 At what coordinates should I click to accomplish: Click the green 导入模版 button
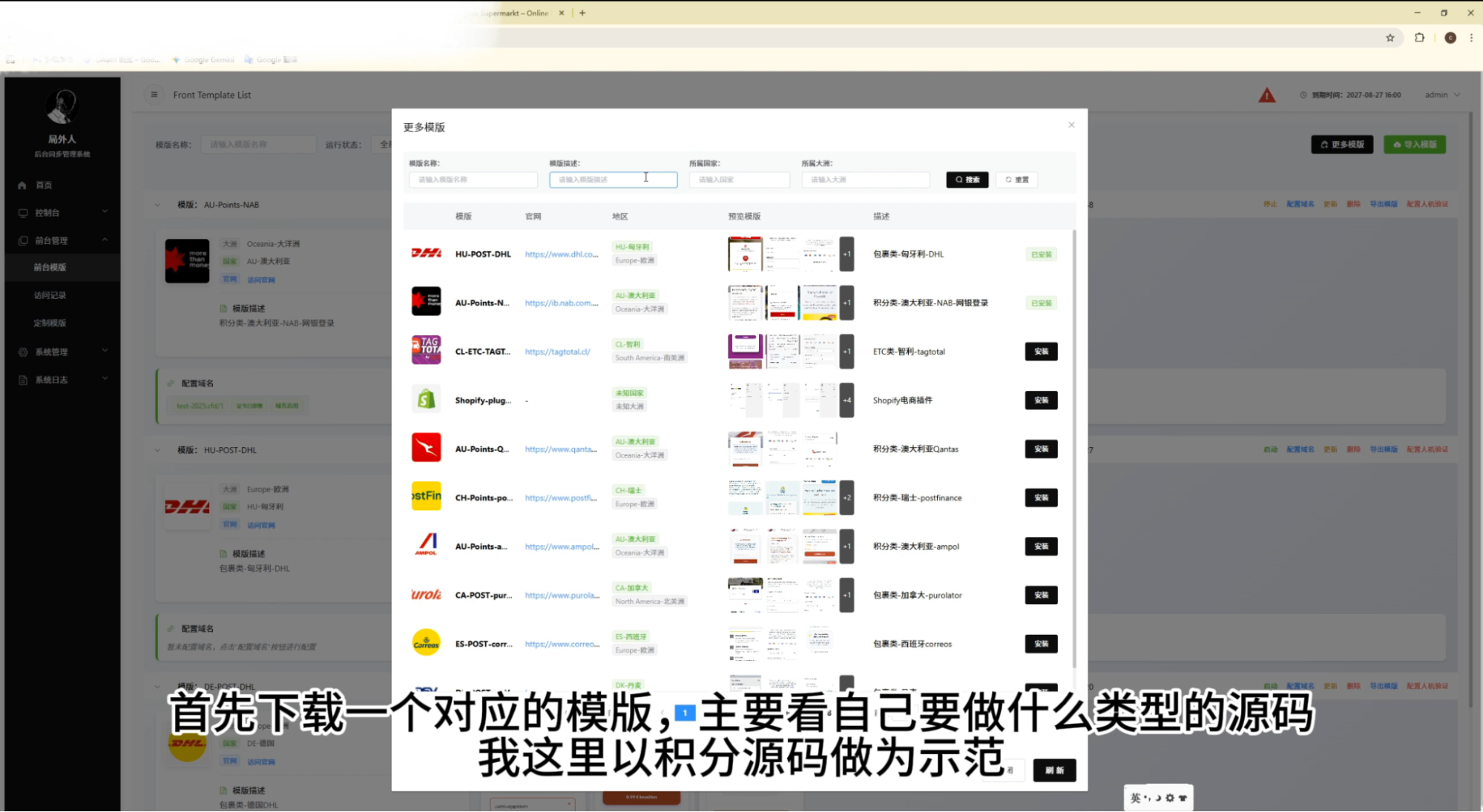[1415, 144]
